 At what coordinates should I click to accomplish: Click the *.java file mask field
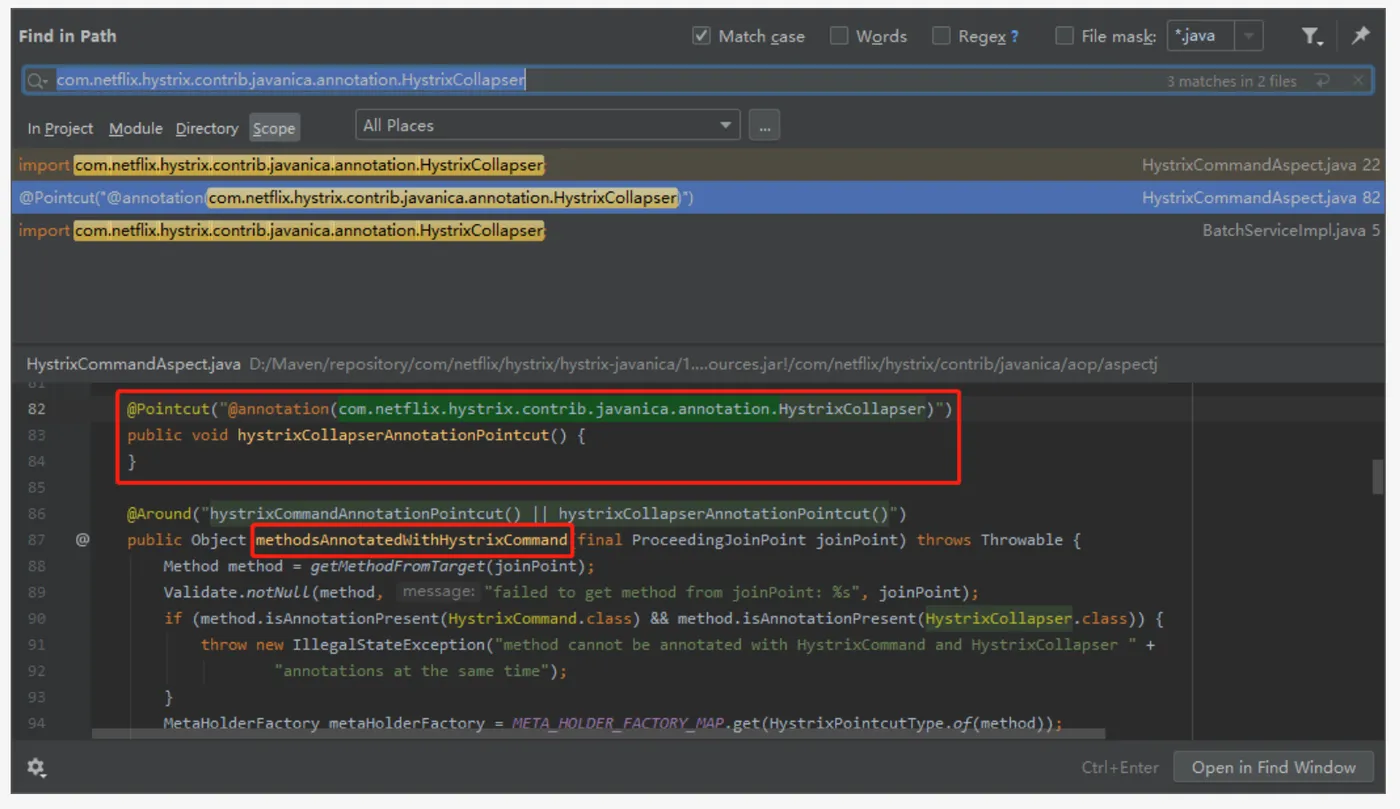pyautogui.click(x=1202, y=36)
